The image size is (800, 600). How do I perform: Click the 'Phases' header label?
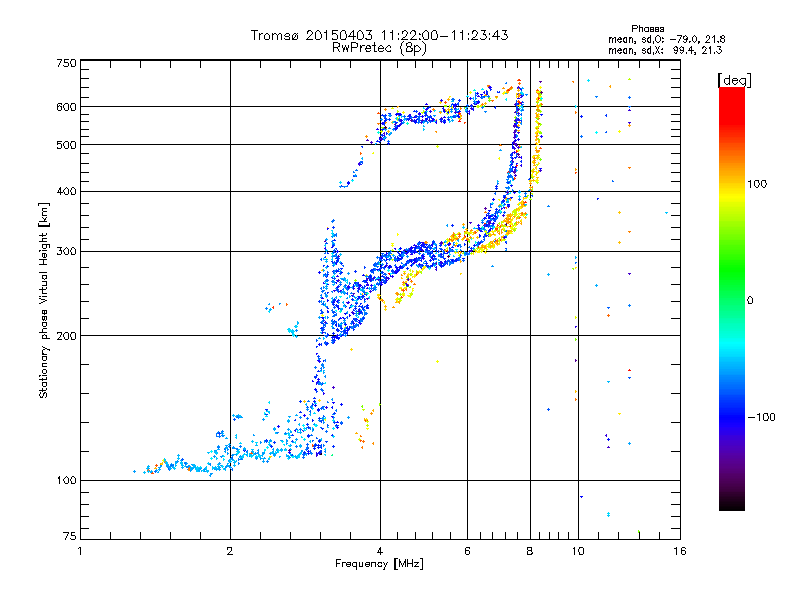[x=647, y=29]
